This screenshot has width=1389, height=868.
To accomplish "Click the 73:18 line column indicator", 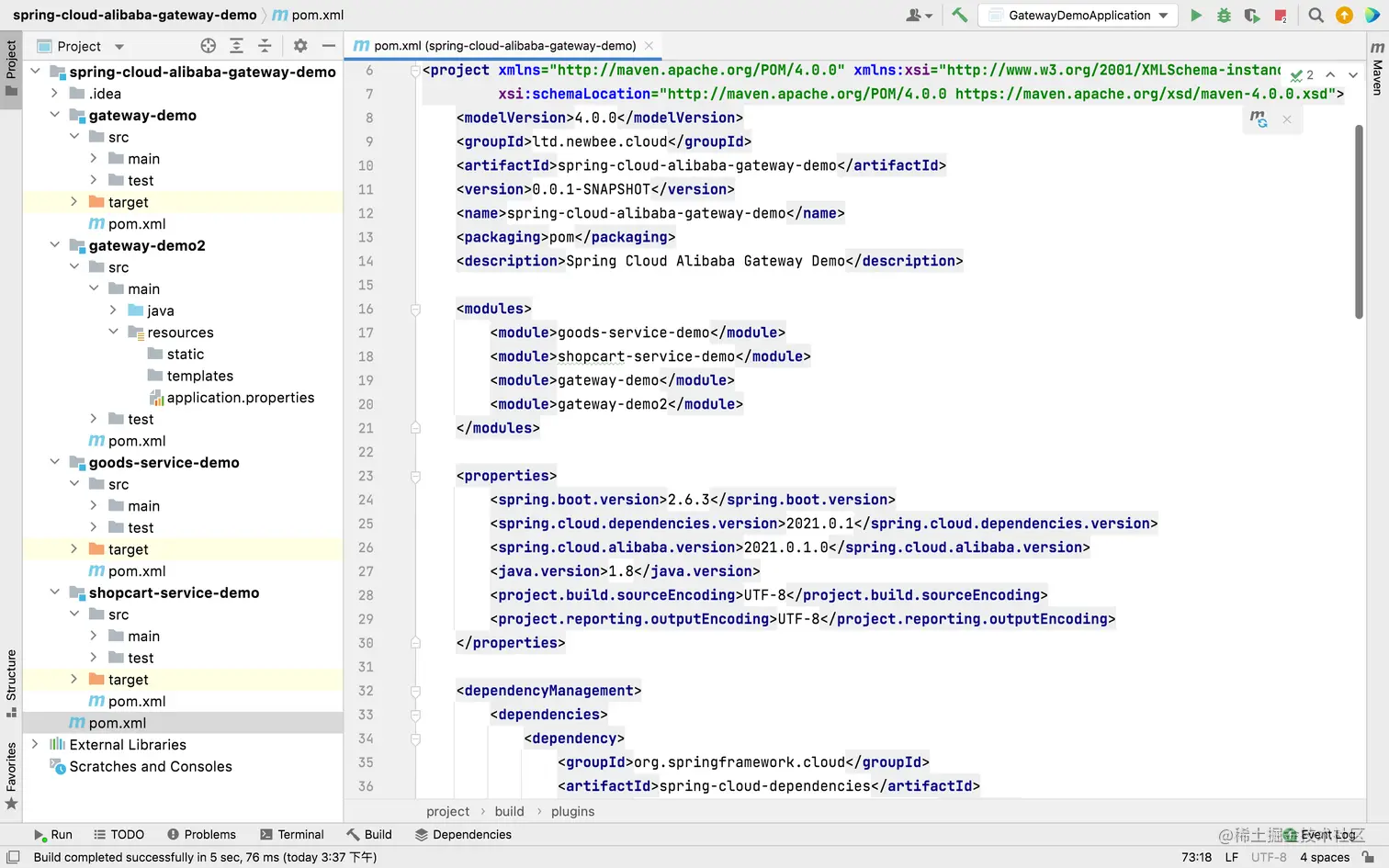I will coord(1196,857).
